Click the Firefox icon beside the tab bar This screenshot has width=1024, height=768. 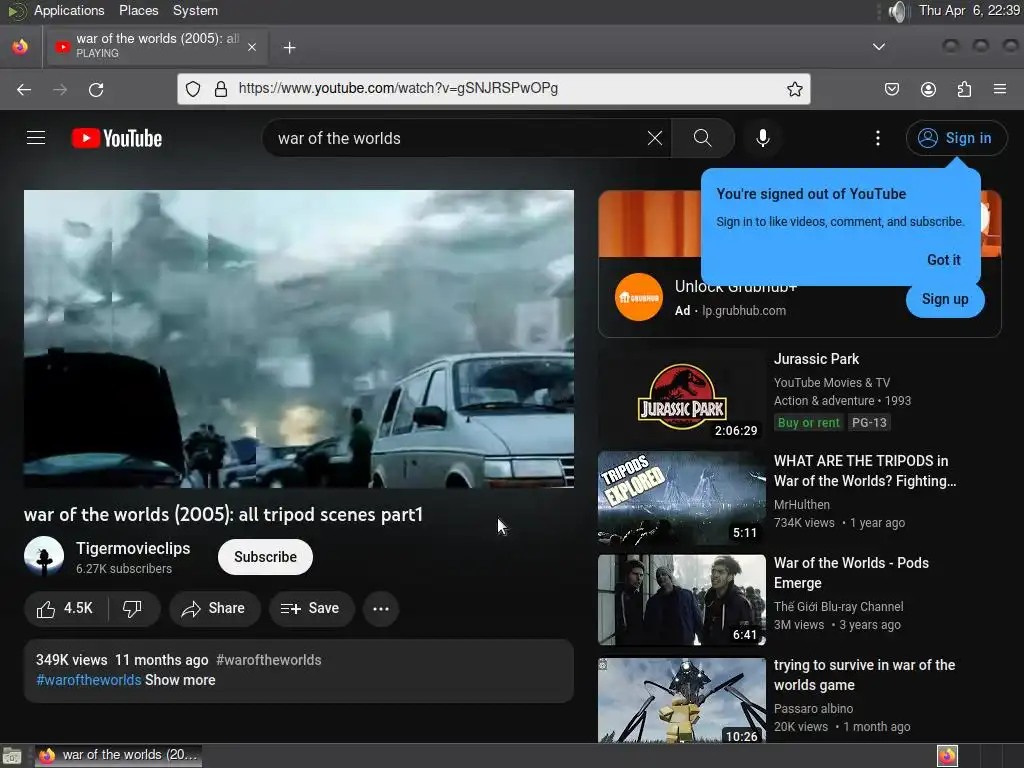(20, 47)
